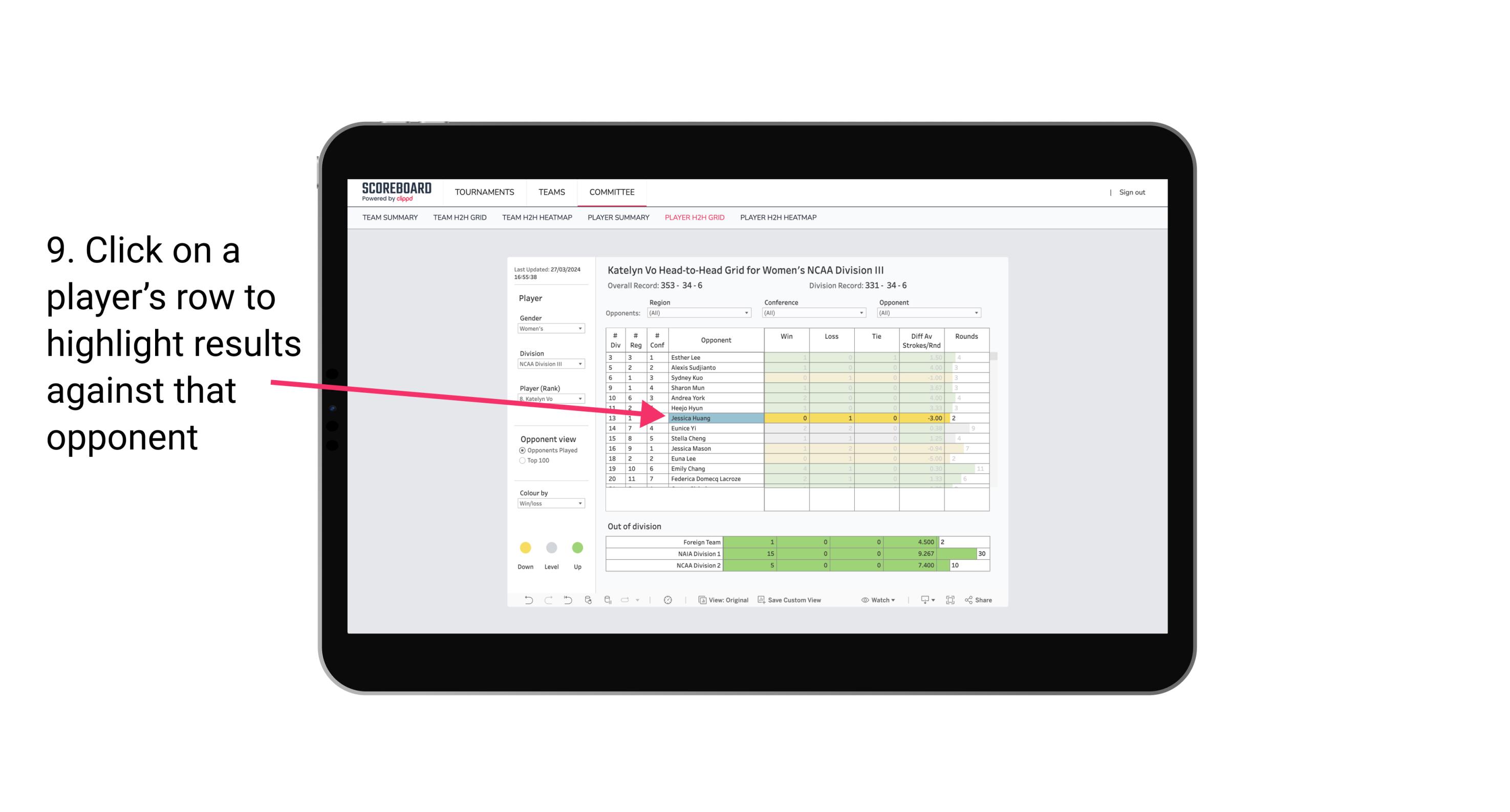Click the yellow Down color swatch
Viewport: 1510px width, 812px height.
[524, 548]
